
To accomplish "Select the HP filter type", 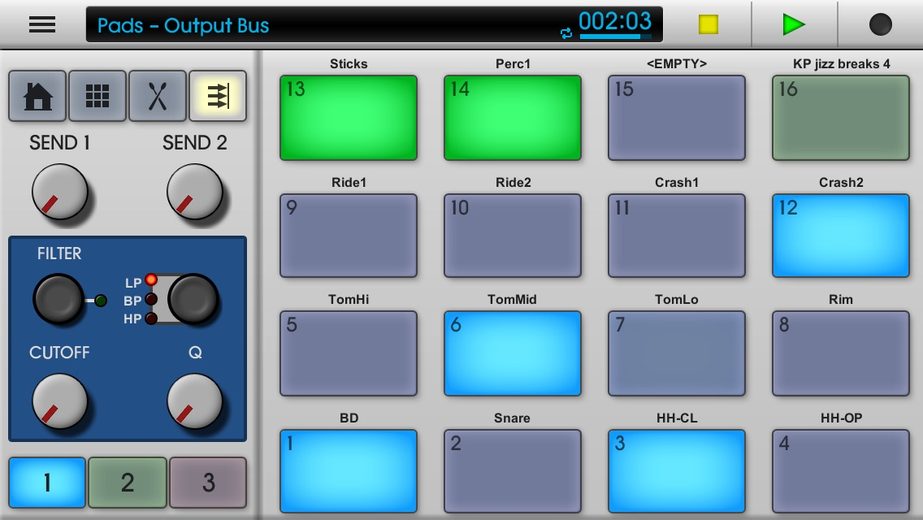I will point(151,319).
